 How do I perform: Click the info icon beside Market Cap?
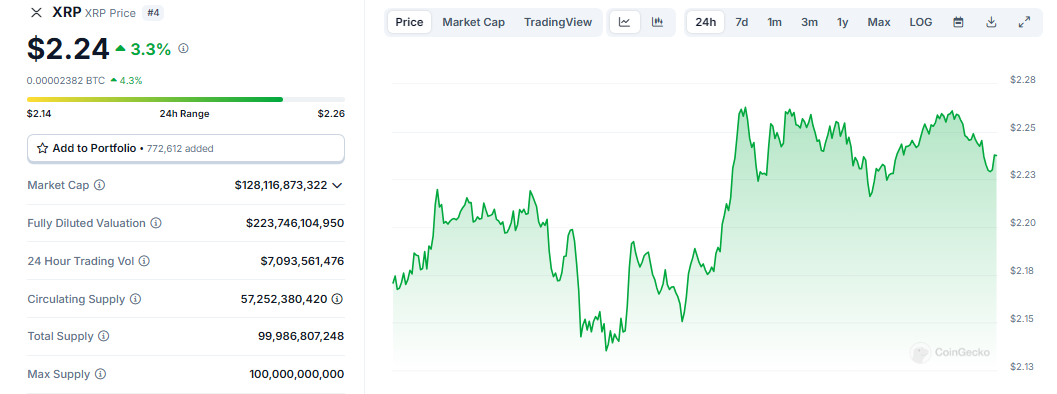click(x=100, y=185)
